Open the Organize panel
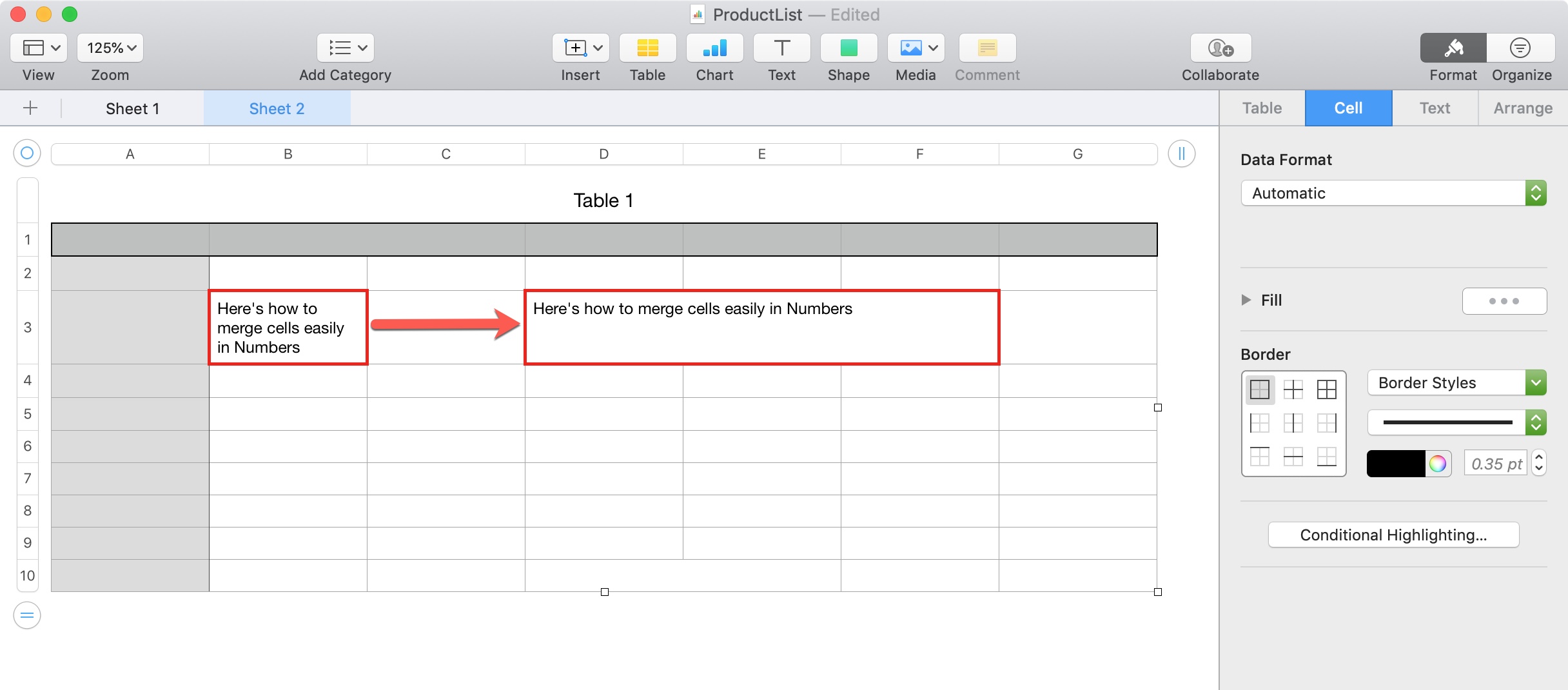Image resolution: width=1568 pixels, height=690 pixels. (x=1521, y=48)
